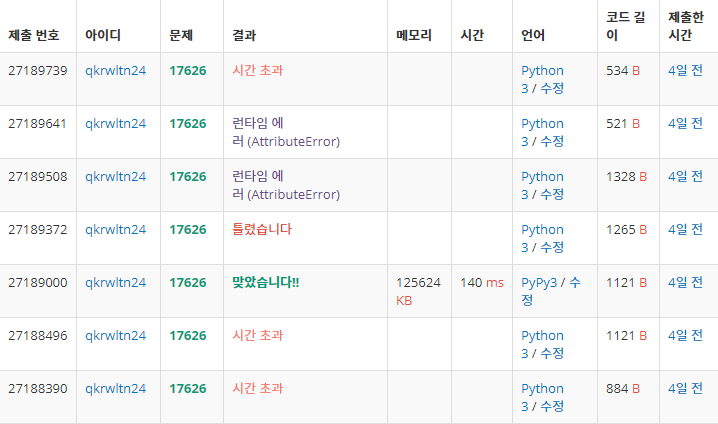Click the 시간 초과 result of submission 27188390
Screen dimensions: 718x424
click(258, 388)
